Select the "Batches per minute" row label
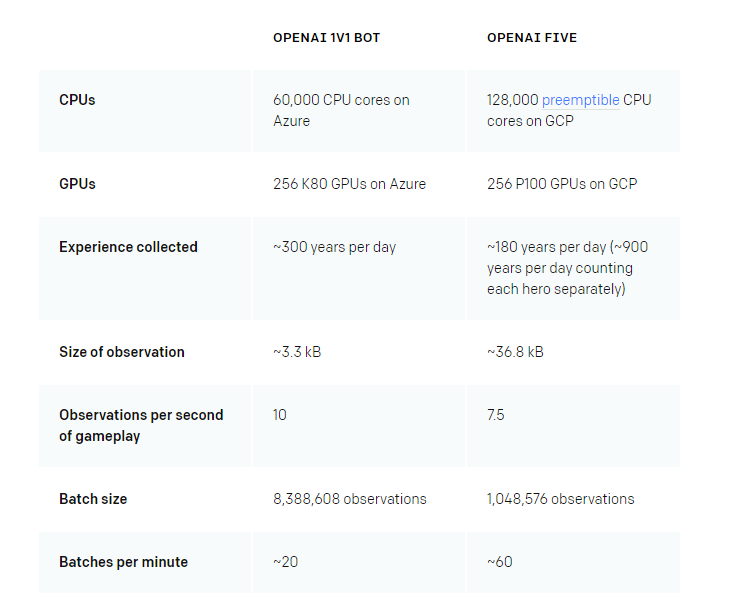 click(x=123, y=562)
